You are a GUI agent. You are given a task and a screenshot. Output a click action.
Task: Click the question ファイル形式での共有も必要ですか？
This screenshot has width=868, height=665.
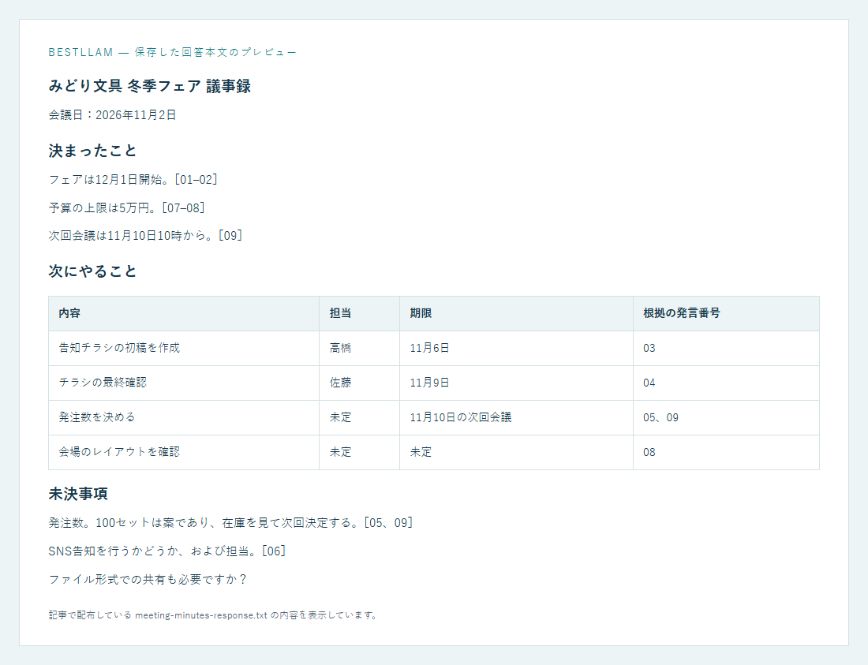(x=148, y=580)
